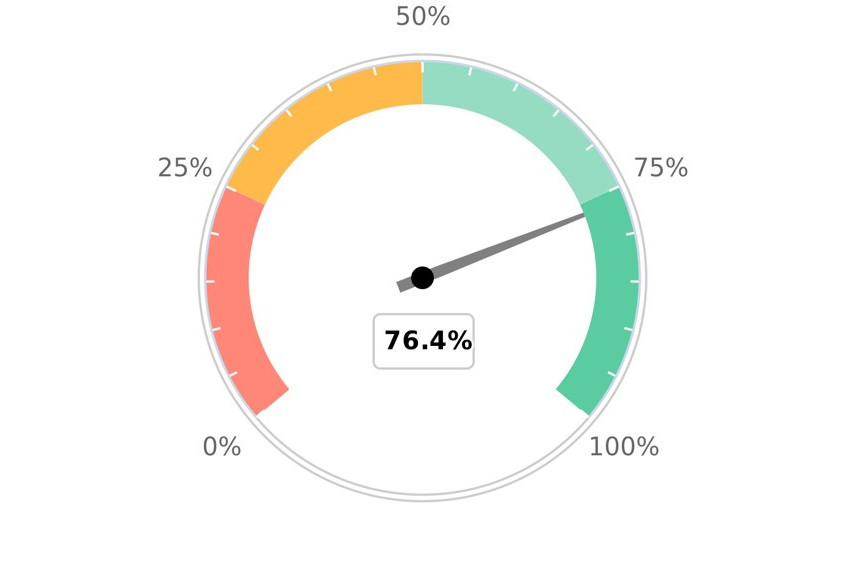
Task: Click the bottom end of the green segment
Action: [573, 402]
